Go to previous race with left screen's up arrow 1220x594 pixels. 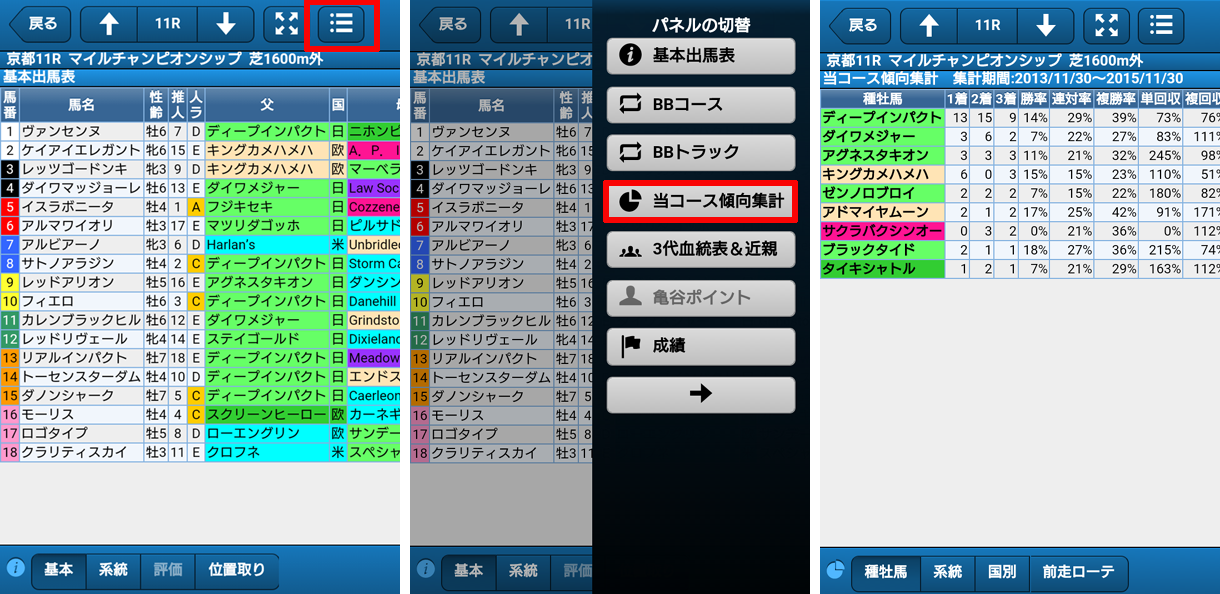[107, 24]
